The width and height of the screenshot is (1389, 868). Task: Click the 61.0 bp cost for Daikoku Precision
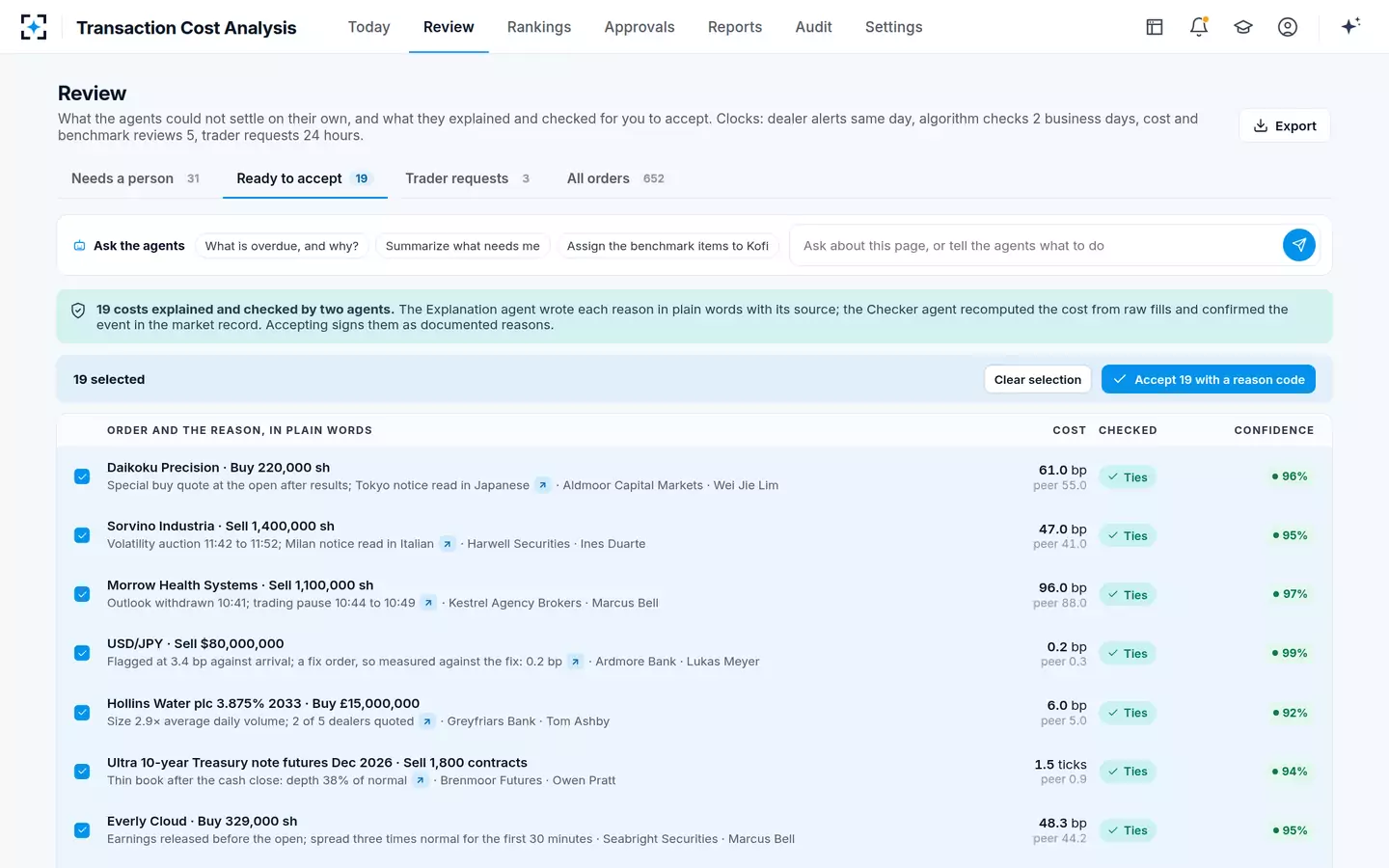click(1062, 470)
